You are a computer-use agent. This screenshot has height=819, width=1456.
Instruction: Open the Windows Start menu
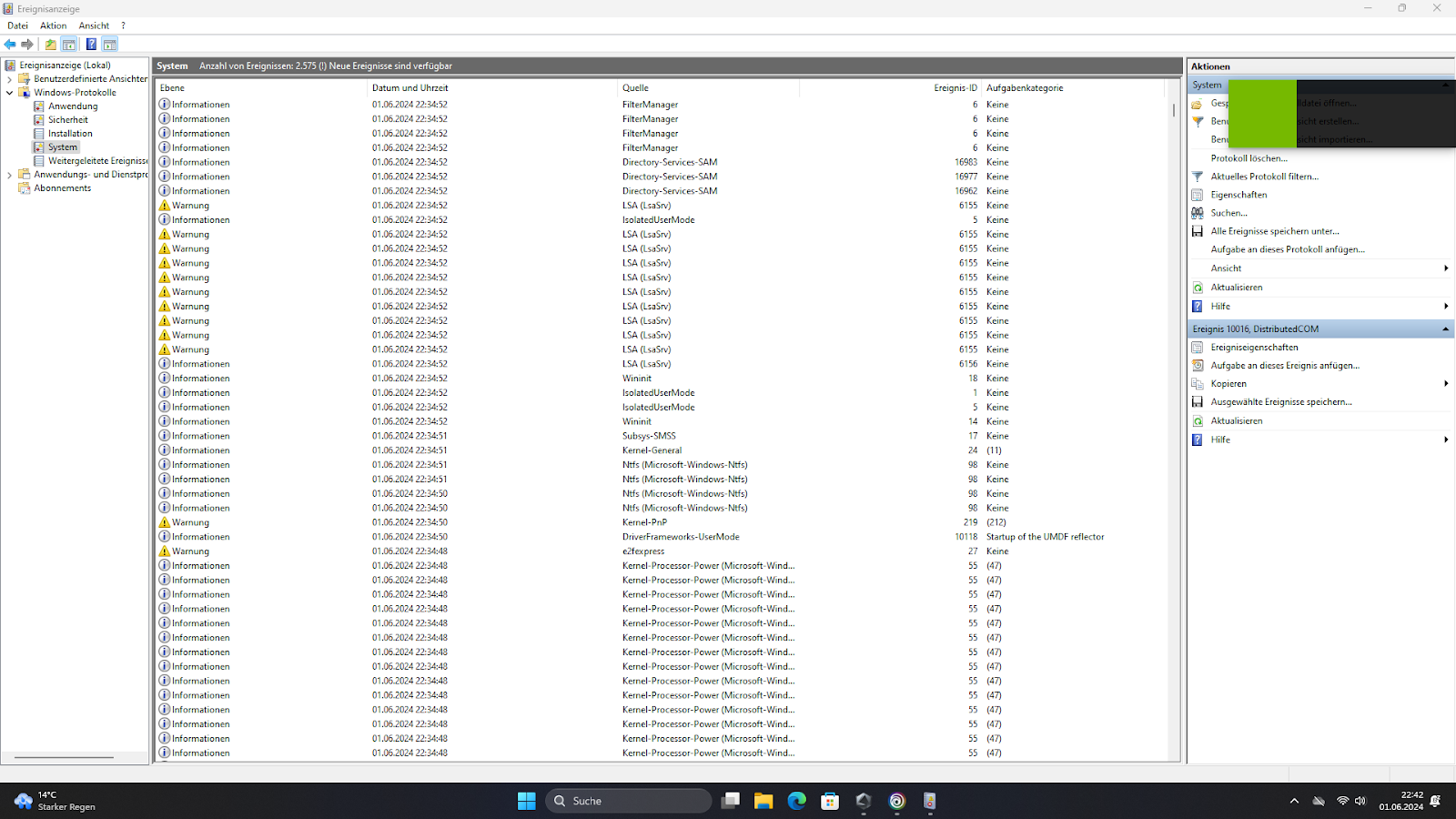pyautogui.click(x=527, y=801)
